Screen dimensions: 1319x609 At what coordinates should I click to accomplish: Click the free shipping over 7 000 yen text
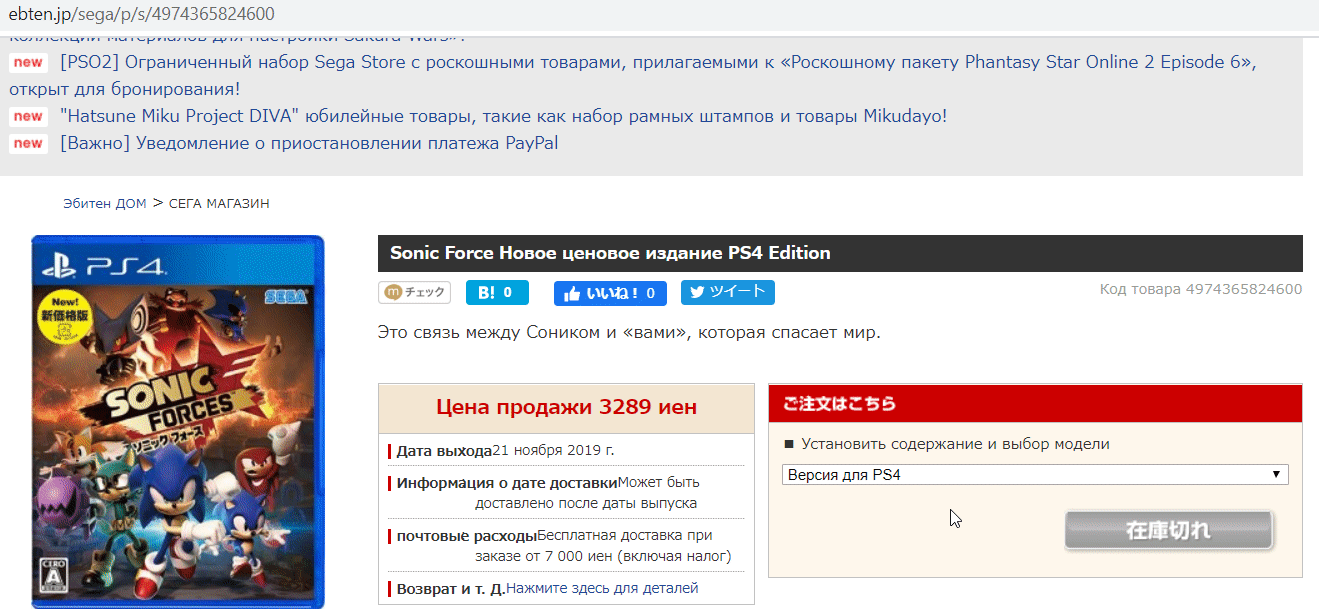click(603, 546)
